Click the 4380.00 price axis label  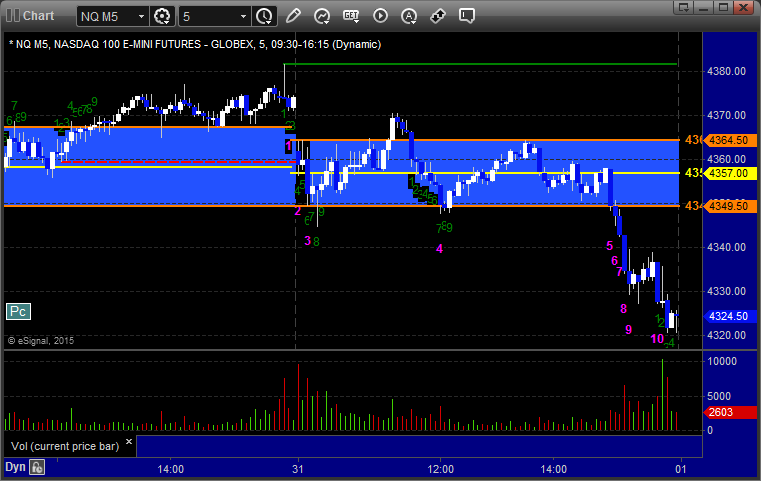[726, 71]
